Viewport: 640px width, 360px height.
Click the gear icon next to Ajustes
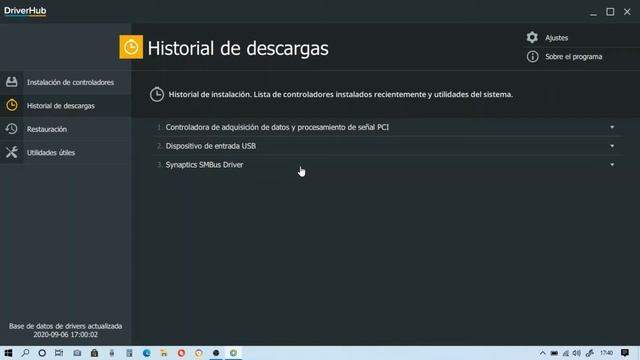[x=532, y=38]
